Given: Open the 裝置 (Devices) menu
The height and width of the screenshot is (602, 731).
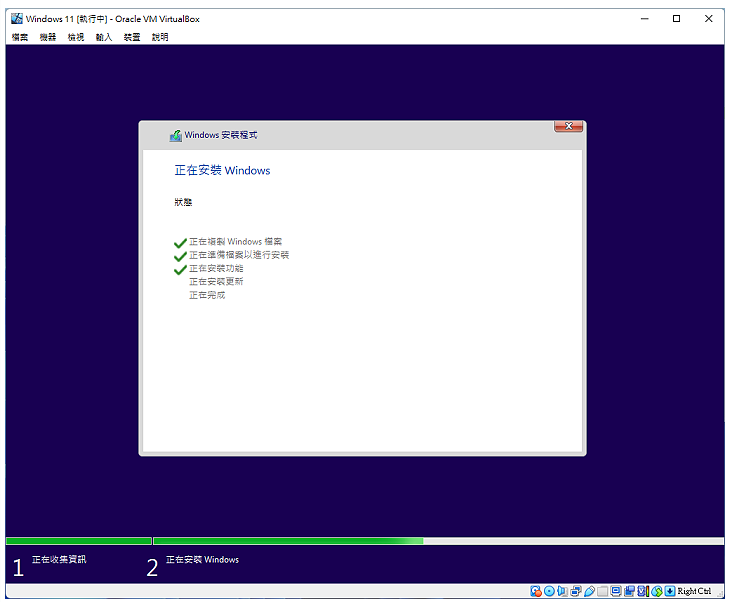Looking at the screenshot, I should click(131, 37).
